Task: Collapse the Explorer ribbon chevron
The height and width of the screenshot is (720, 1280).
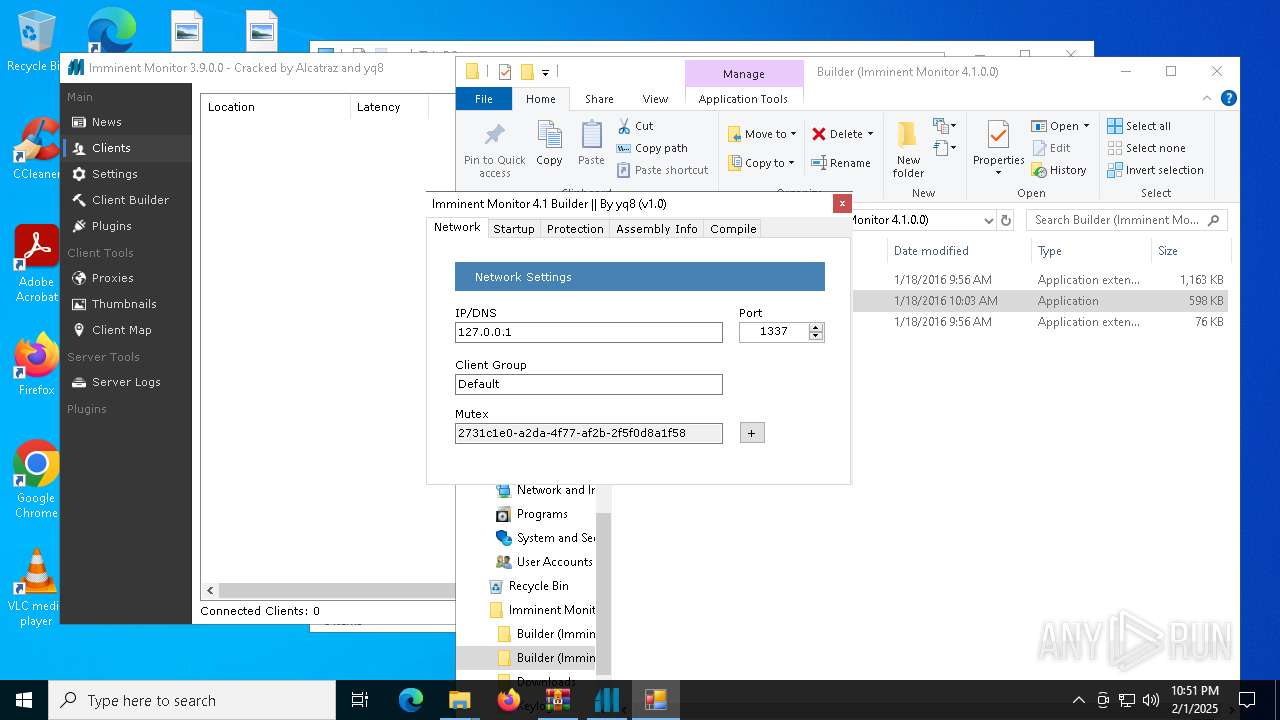Action: coord(1208,98)
